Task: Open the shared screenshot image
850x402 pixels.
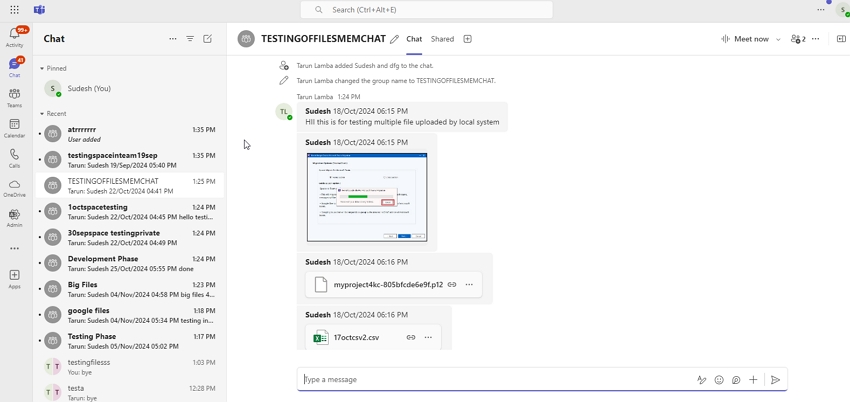Action: (367, 197)
